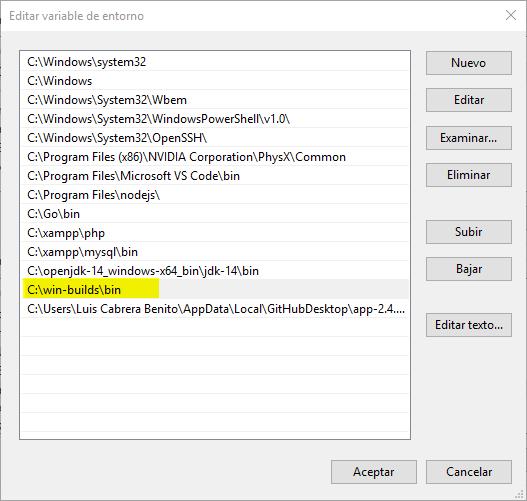Viewport: 527px width, 501px height.
Task: Select the C:\Go\bin entry
Action: (x=215, y=214)
